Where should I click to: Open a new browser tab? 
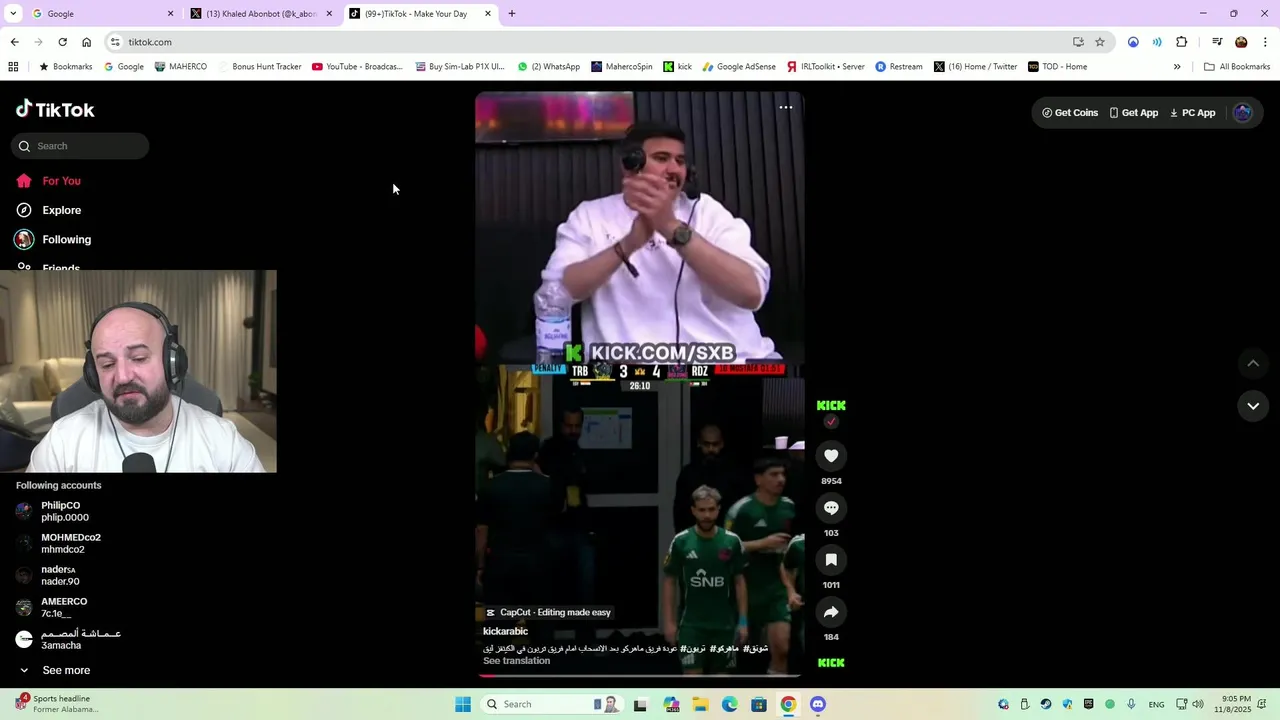[512, 14]
